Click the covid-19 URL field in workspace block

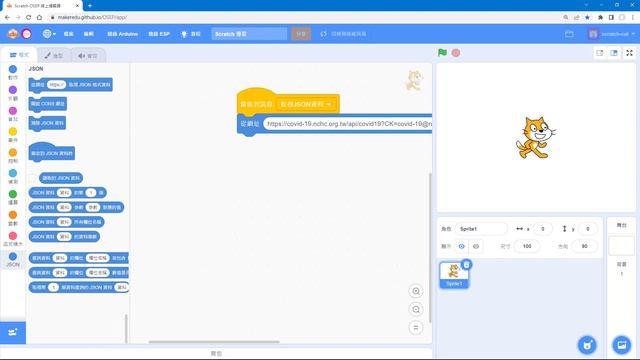pyautogui.click(x=348, y=124)
